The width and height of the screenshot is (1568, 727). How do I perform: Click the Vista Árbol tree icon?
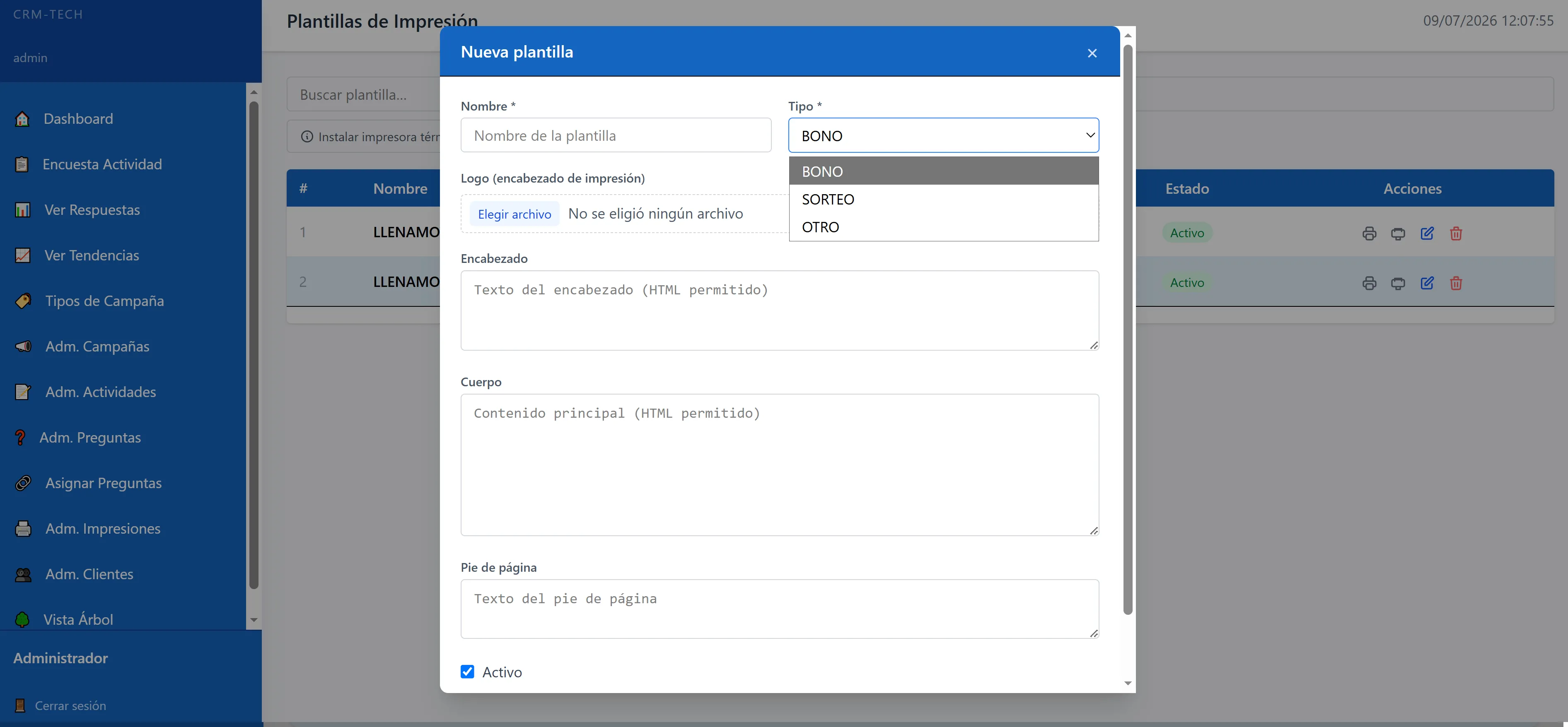tap(22, 619)
